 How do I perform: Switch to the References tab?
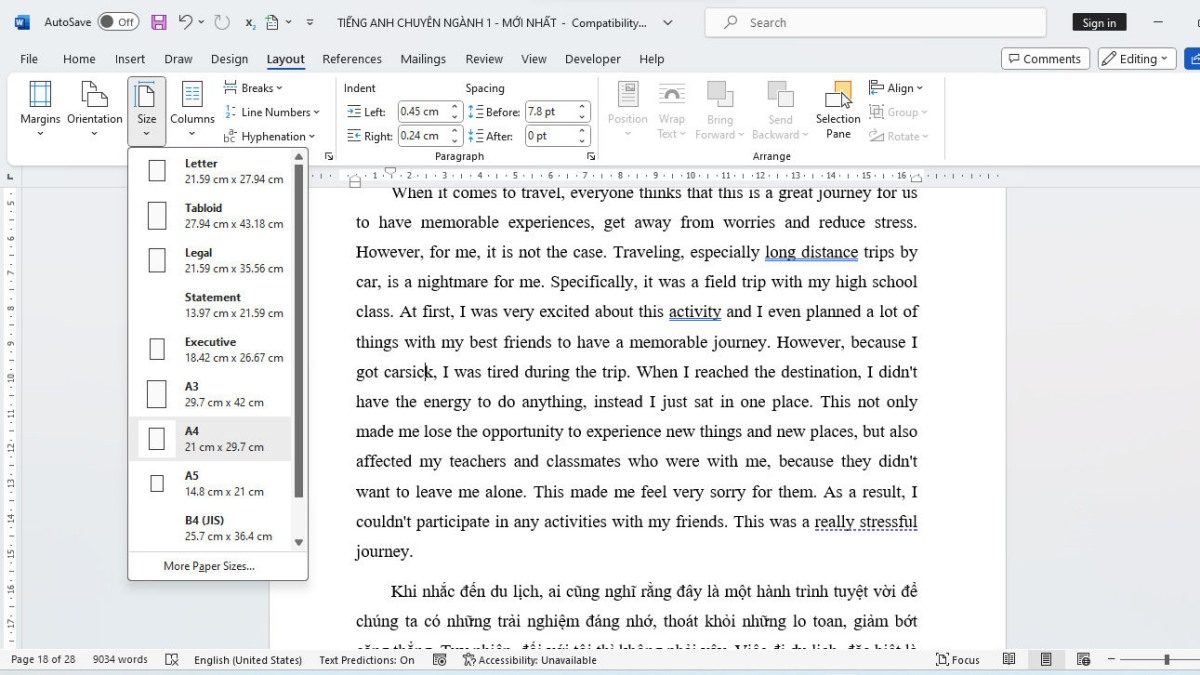[x=352, y=59]
